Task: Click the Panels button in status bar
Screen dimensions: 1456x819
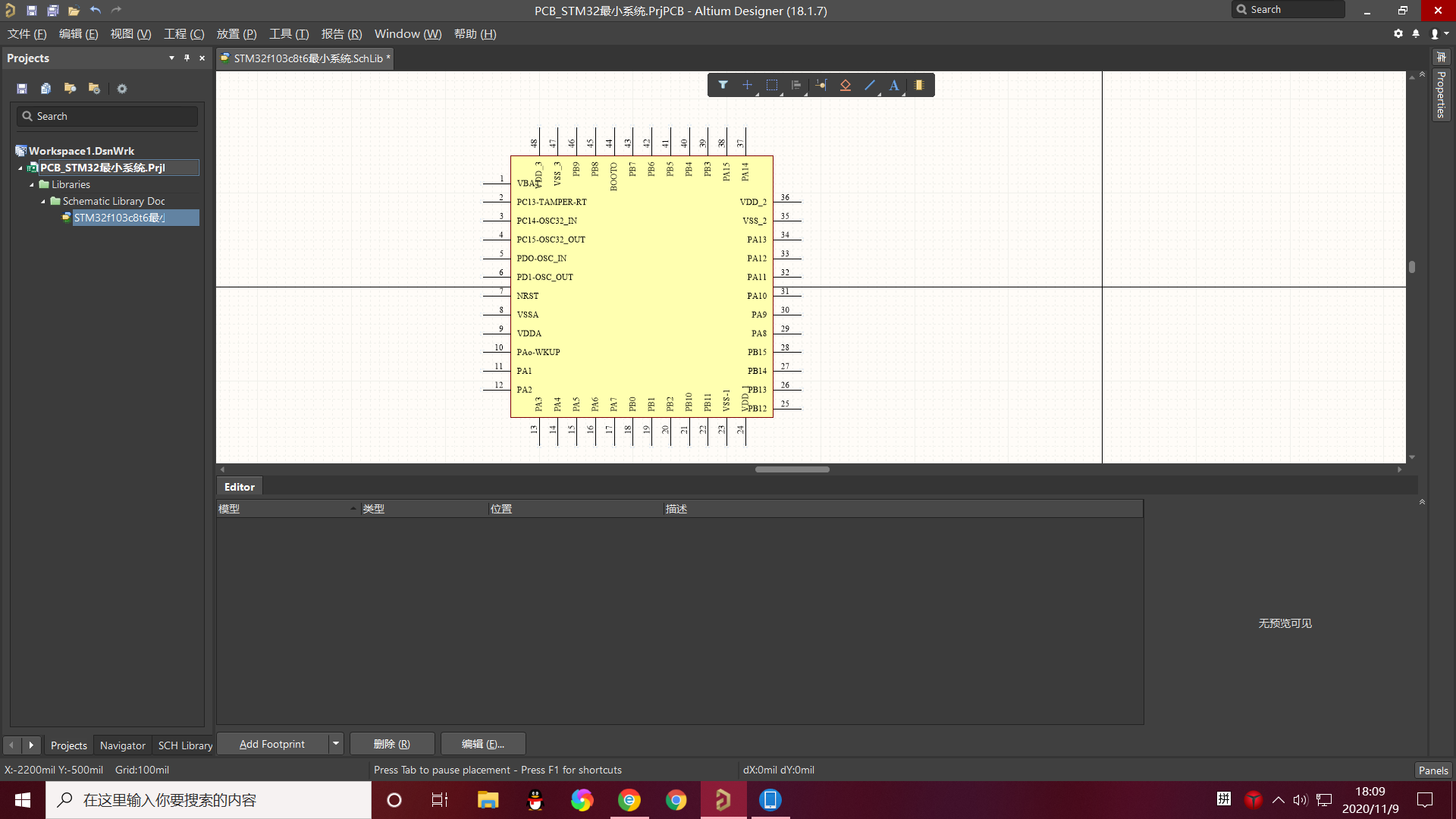Action: (1432, 770)
